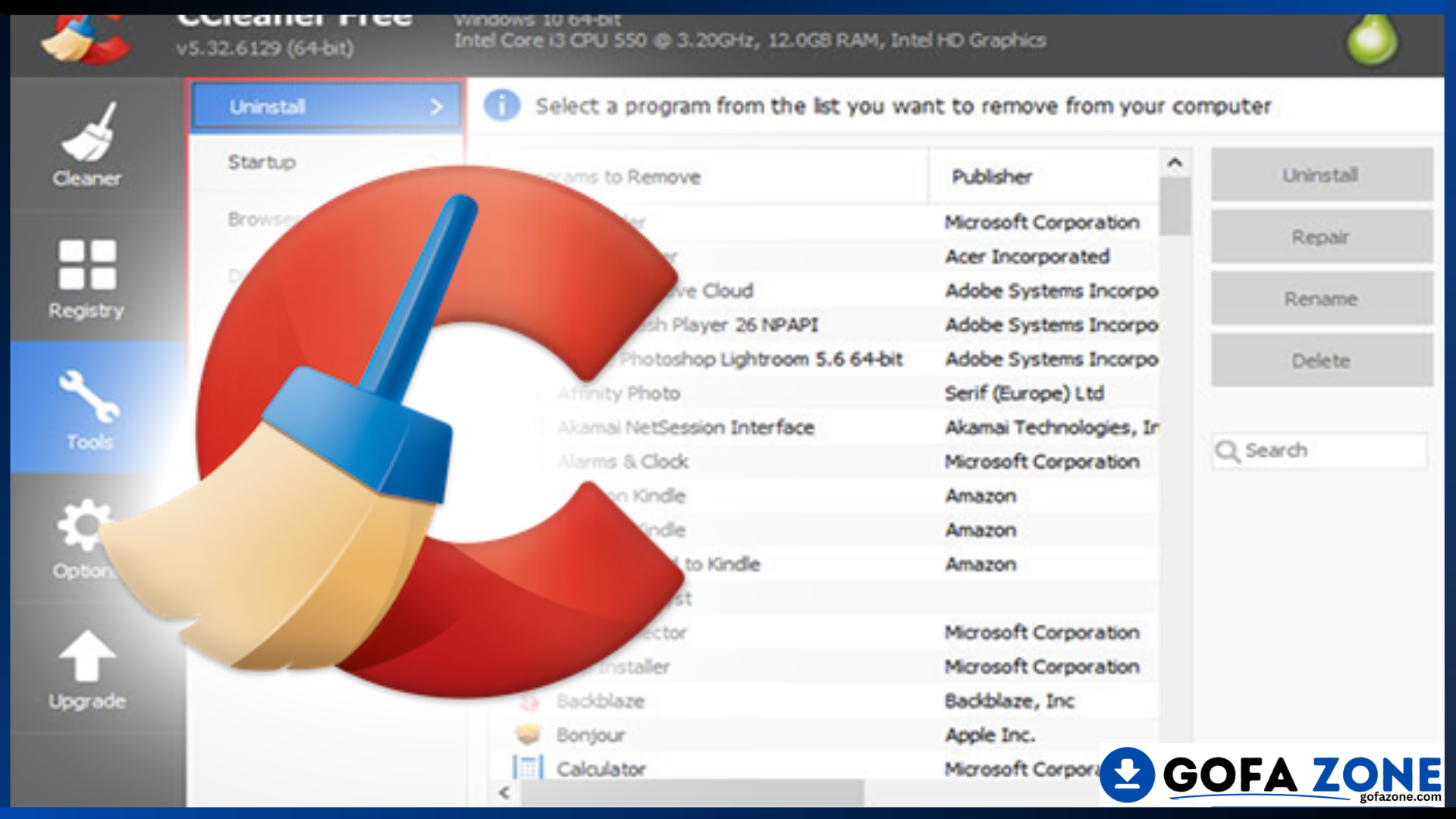This screenshot has height=819, width=1456.
Task: Click the chevron arrow on Uninstall tab
Action: coord(437,106)
